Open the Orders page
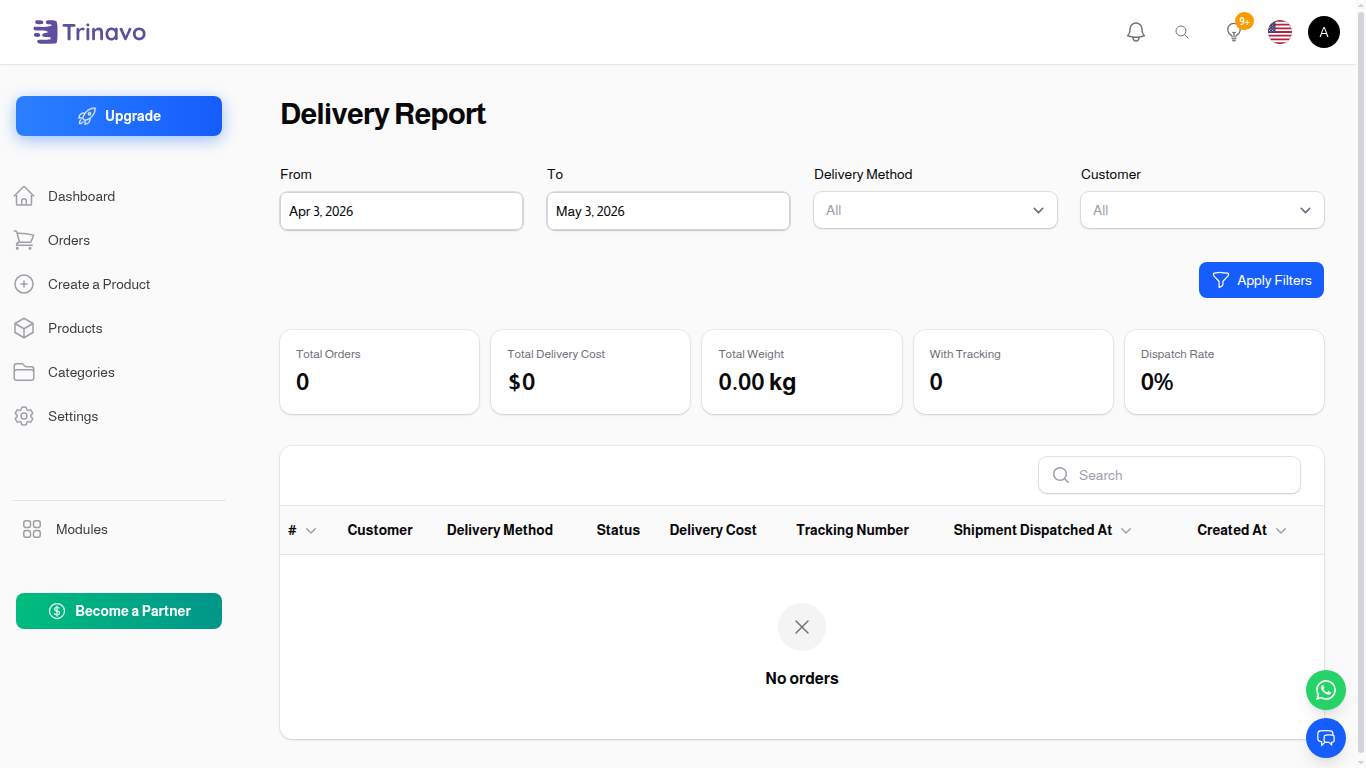1366x768 pixels. (69, 240)
